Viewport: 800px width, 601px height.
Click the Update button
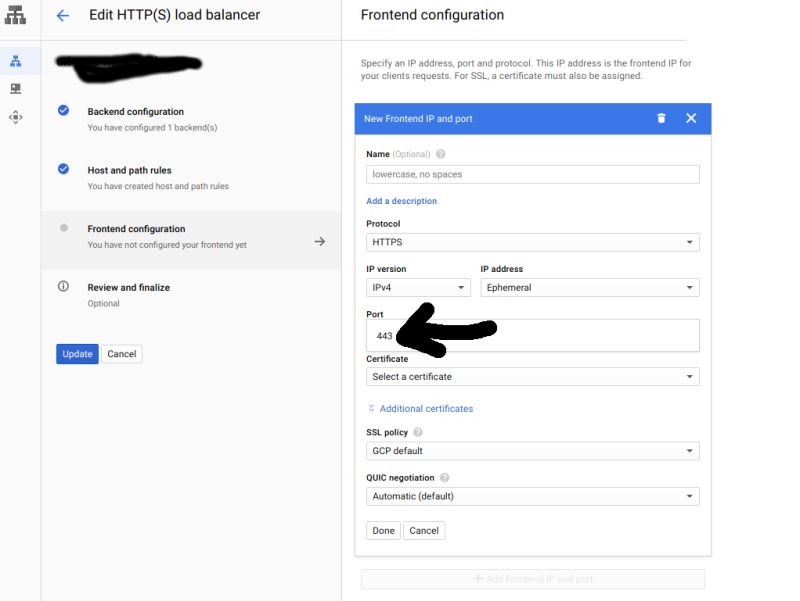coord(76,353)
